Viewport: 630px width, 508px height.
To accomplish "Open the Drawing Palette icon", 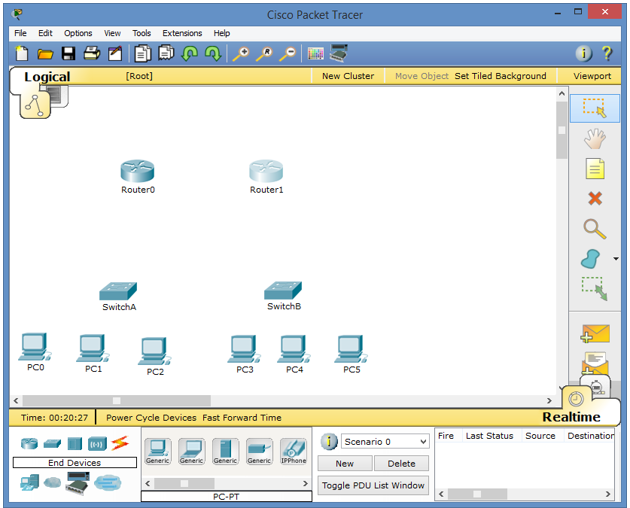I will point(315,53).
